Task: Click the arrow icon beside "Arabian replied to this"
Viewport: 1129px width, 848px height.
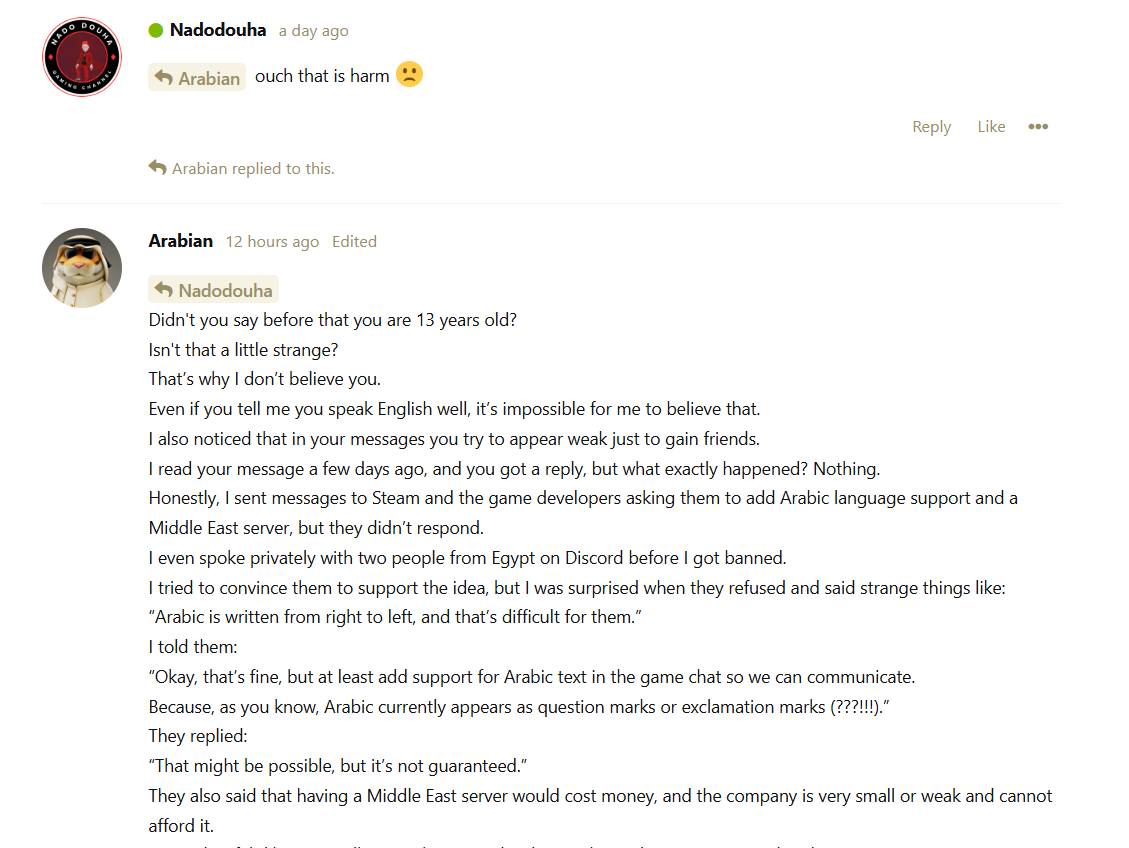Action: 157,168
